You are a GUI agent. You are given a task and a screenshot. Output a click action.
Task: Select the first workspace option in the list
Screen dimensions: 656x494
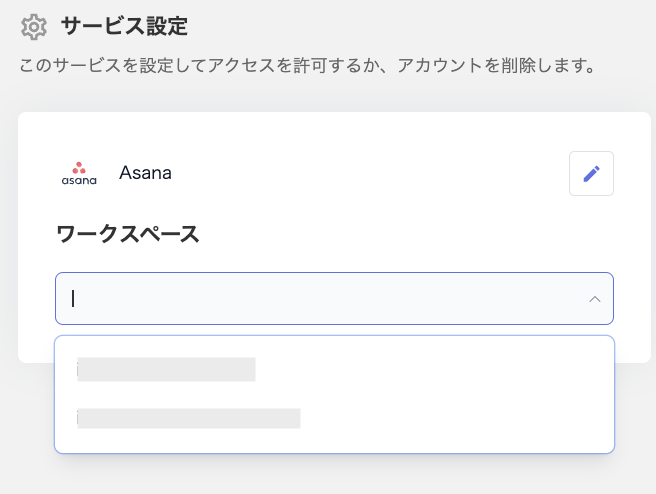coord(166,370)
